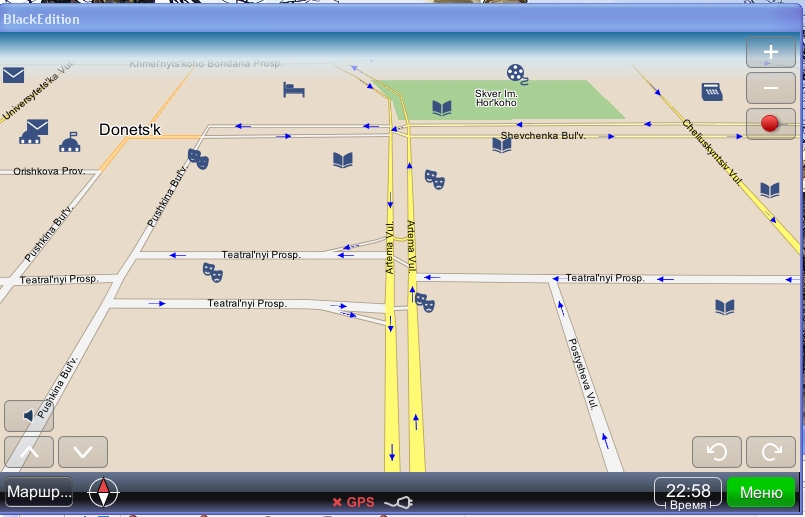Click the GPS status indicator
805x517 pixels.
pos(352,501)
